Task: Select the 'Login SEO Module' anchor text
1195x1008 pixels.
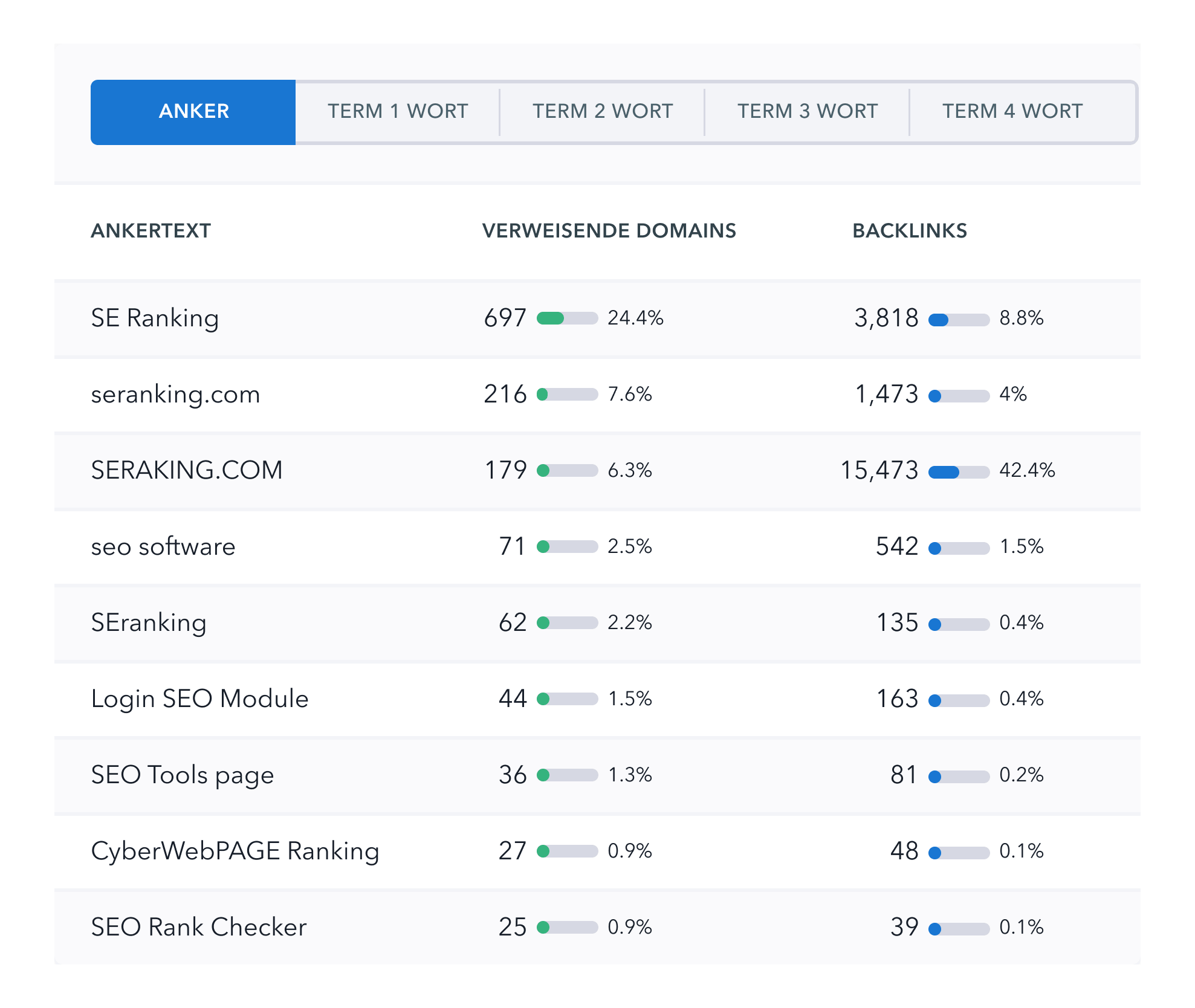Action: [x=199, y=699]
